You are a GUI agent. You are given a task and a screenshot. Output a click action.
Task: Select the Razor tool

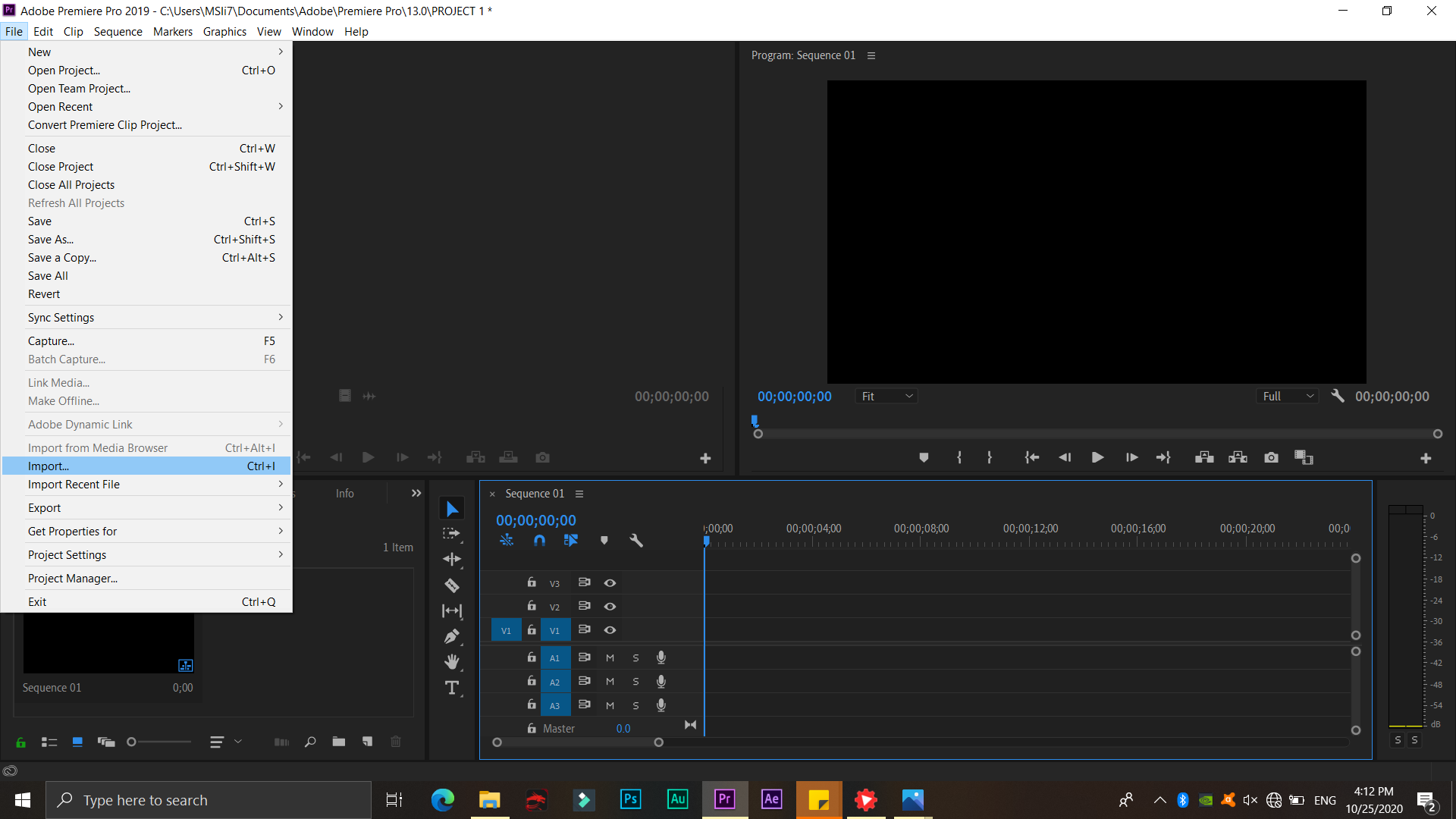pyautogui.click(x=452, y=585)
